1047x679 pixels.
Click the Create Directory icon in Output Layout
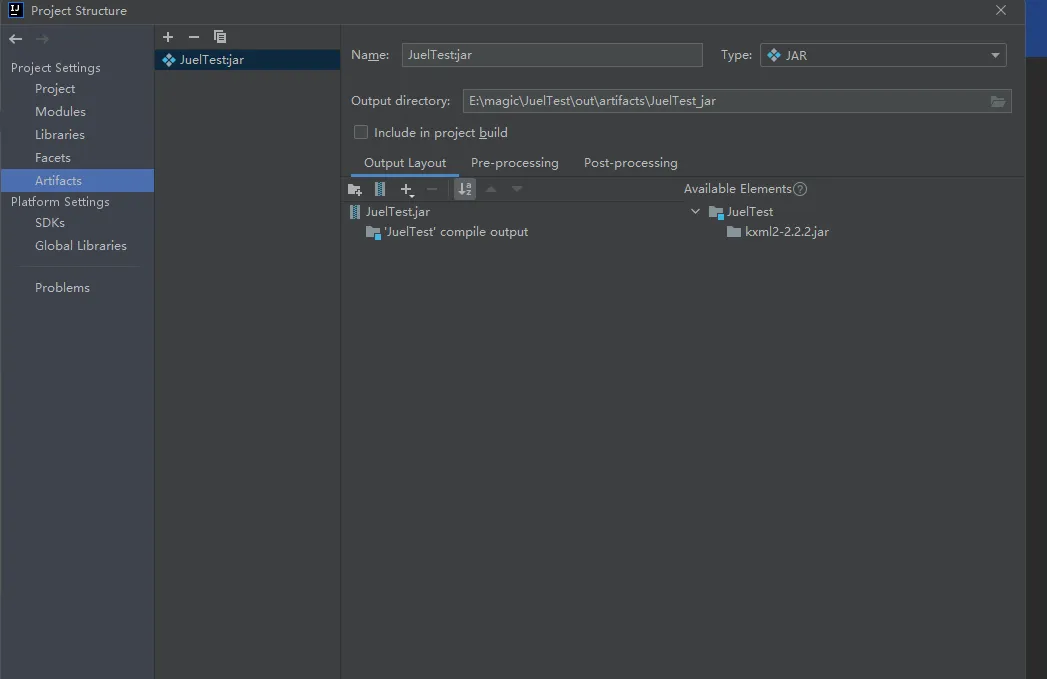coord(354,189)
